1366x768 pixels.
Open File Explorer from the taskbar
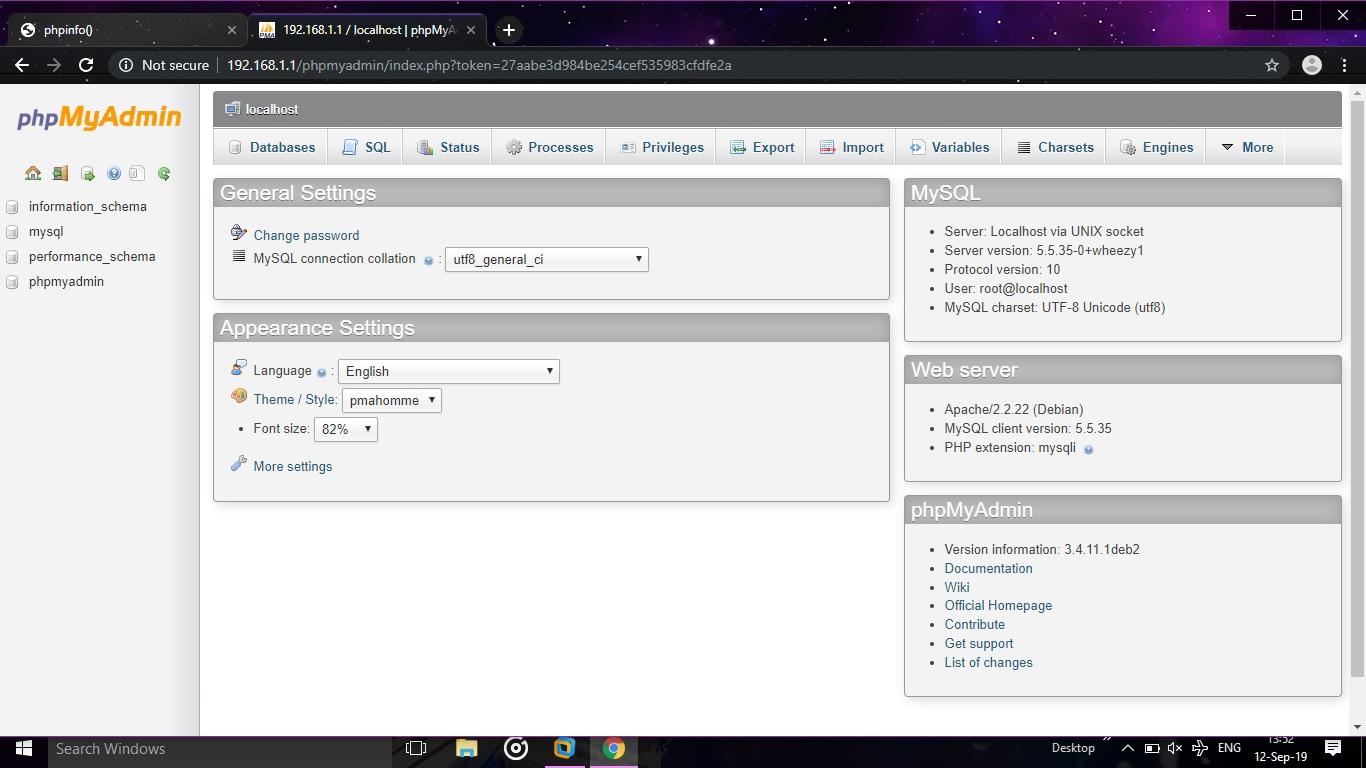[x=466, y=748]
